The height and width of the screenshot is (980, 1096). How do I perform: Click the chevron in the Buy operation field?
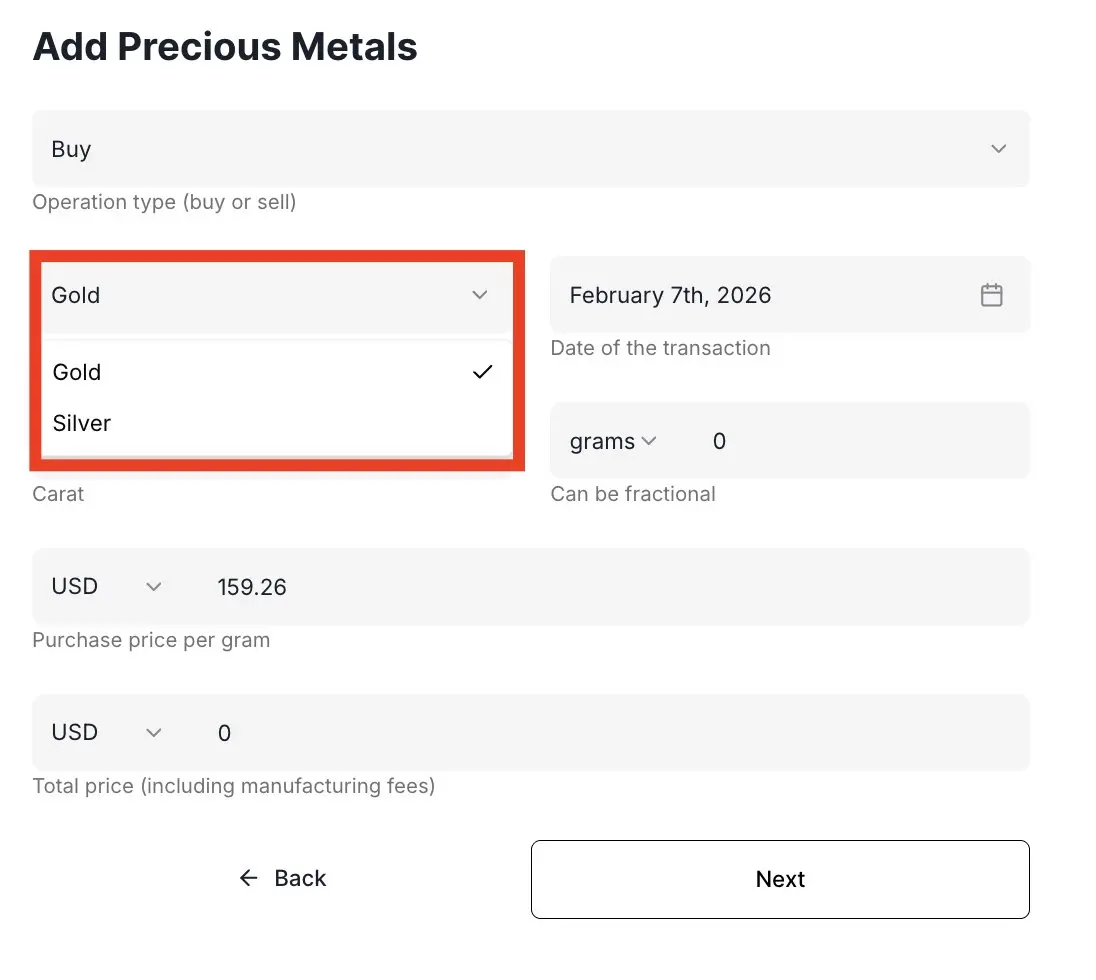[x=998, y=149]
